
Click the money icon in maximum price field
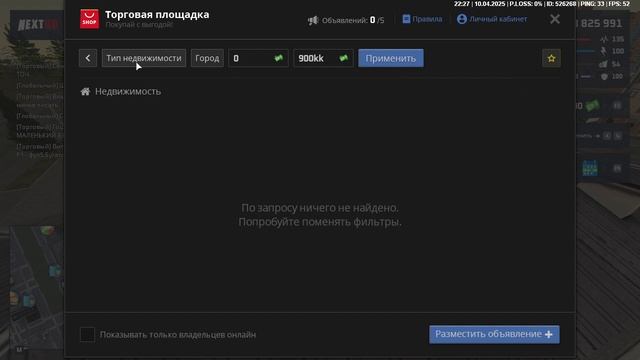click(344, 58)
